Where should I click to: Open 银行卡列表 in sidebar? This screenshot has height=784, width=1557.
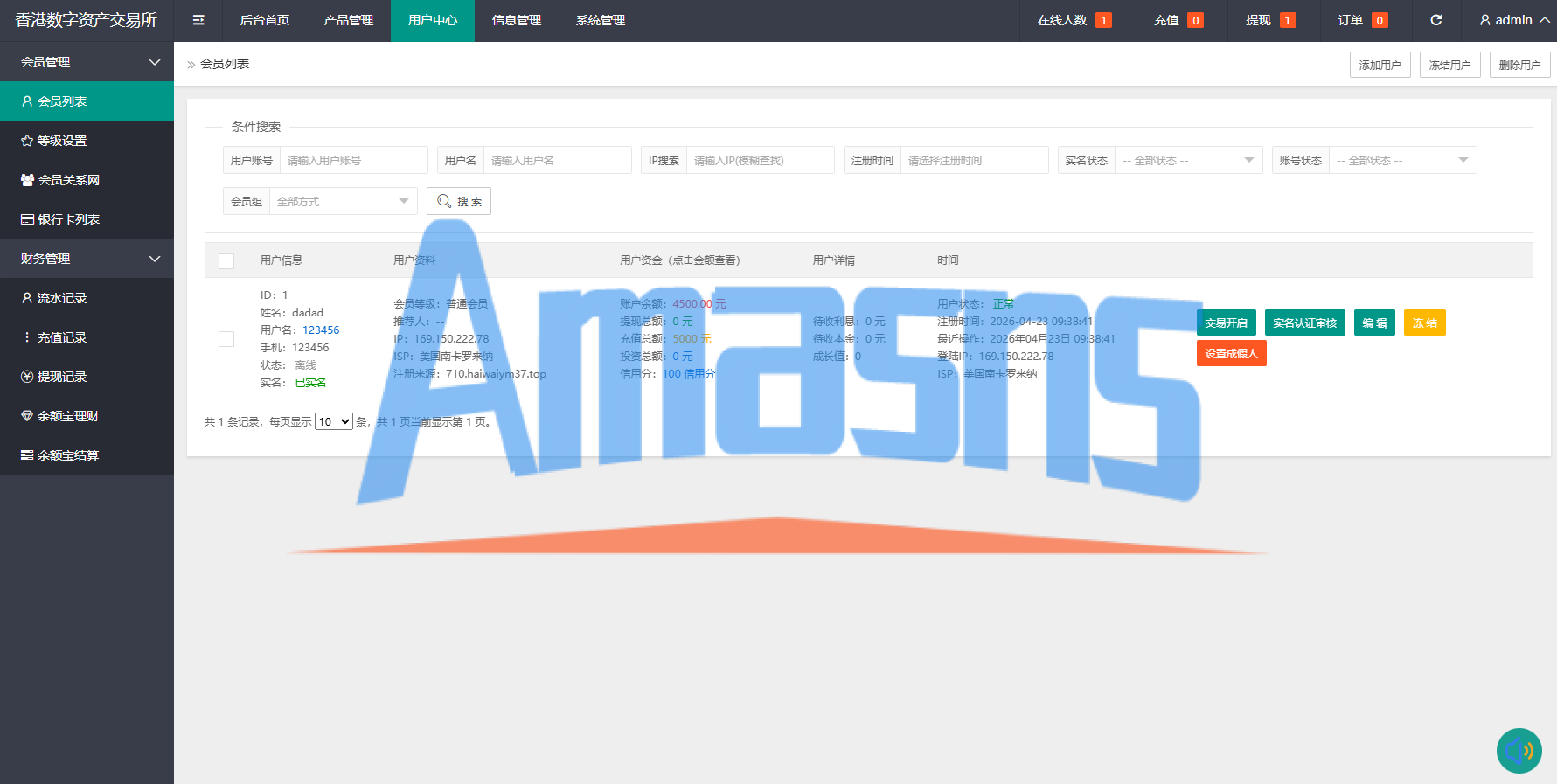coord(87,219)
